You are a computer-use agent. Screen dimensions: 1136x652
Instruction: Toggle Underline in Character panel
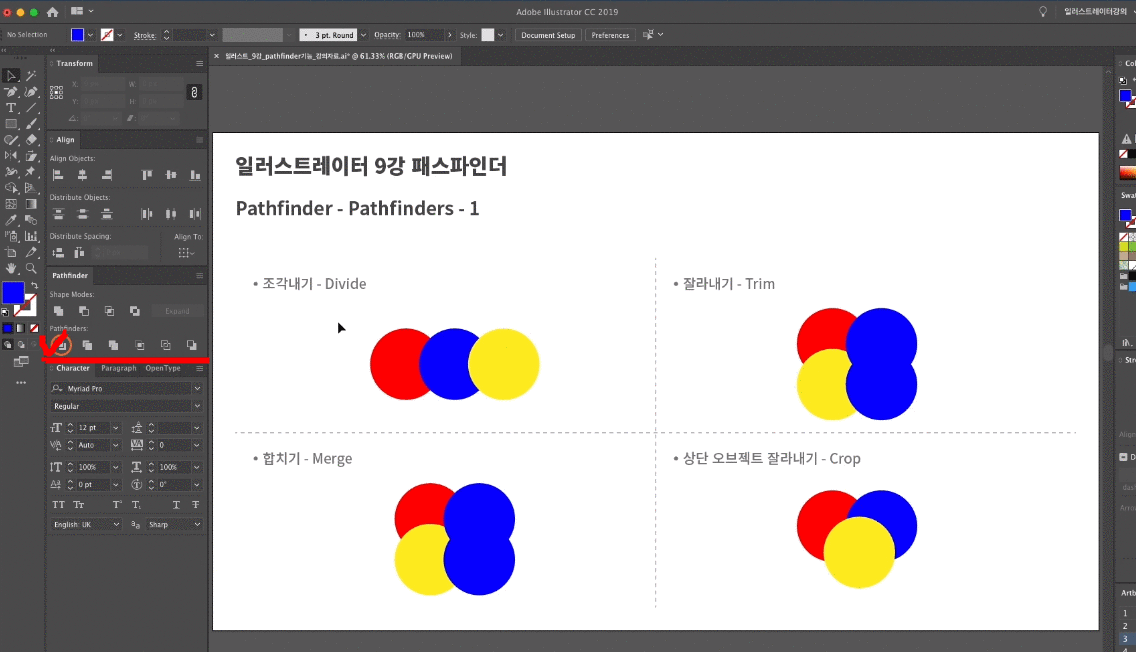tap(176, 504)
